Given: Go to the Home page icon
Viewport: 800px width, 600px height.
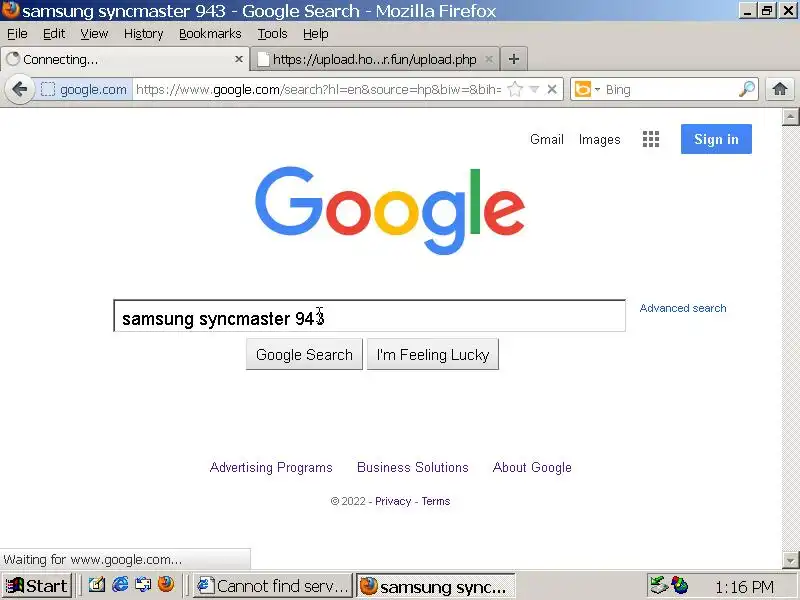Looking at the screenshot, I should pyautogui.click(x=780, y=90).
